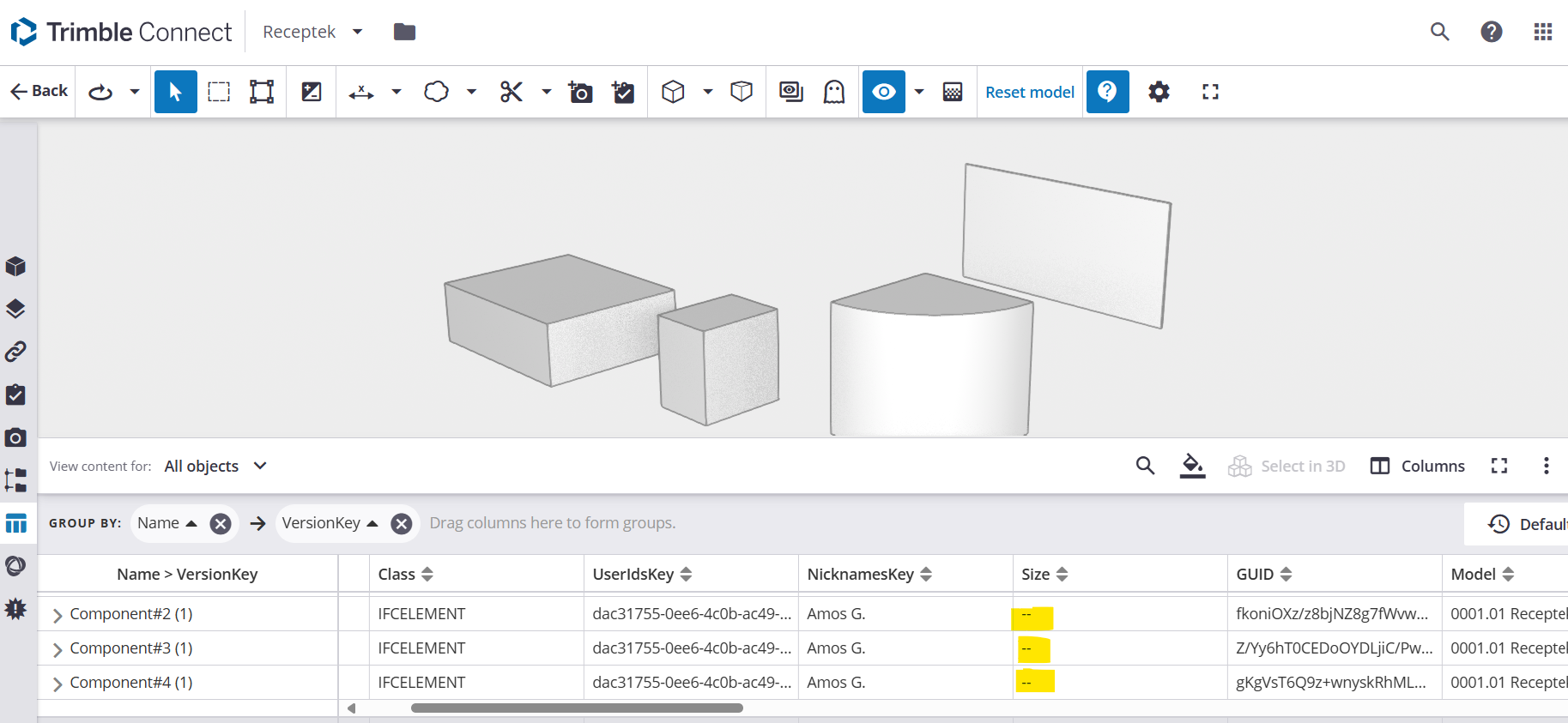1568x723 pixels.
Task: Select the clip plane scissors tool
Action: coord(512,92)
